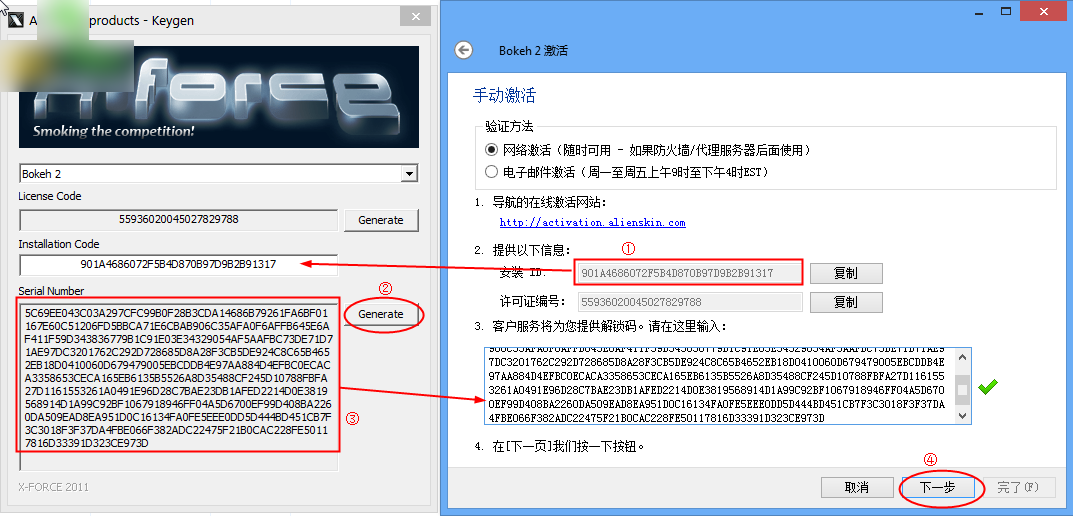The image size is (1073, 516).
Task: Click the unlock code scrollbar up arrow
Action: [963, 357]
